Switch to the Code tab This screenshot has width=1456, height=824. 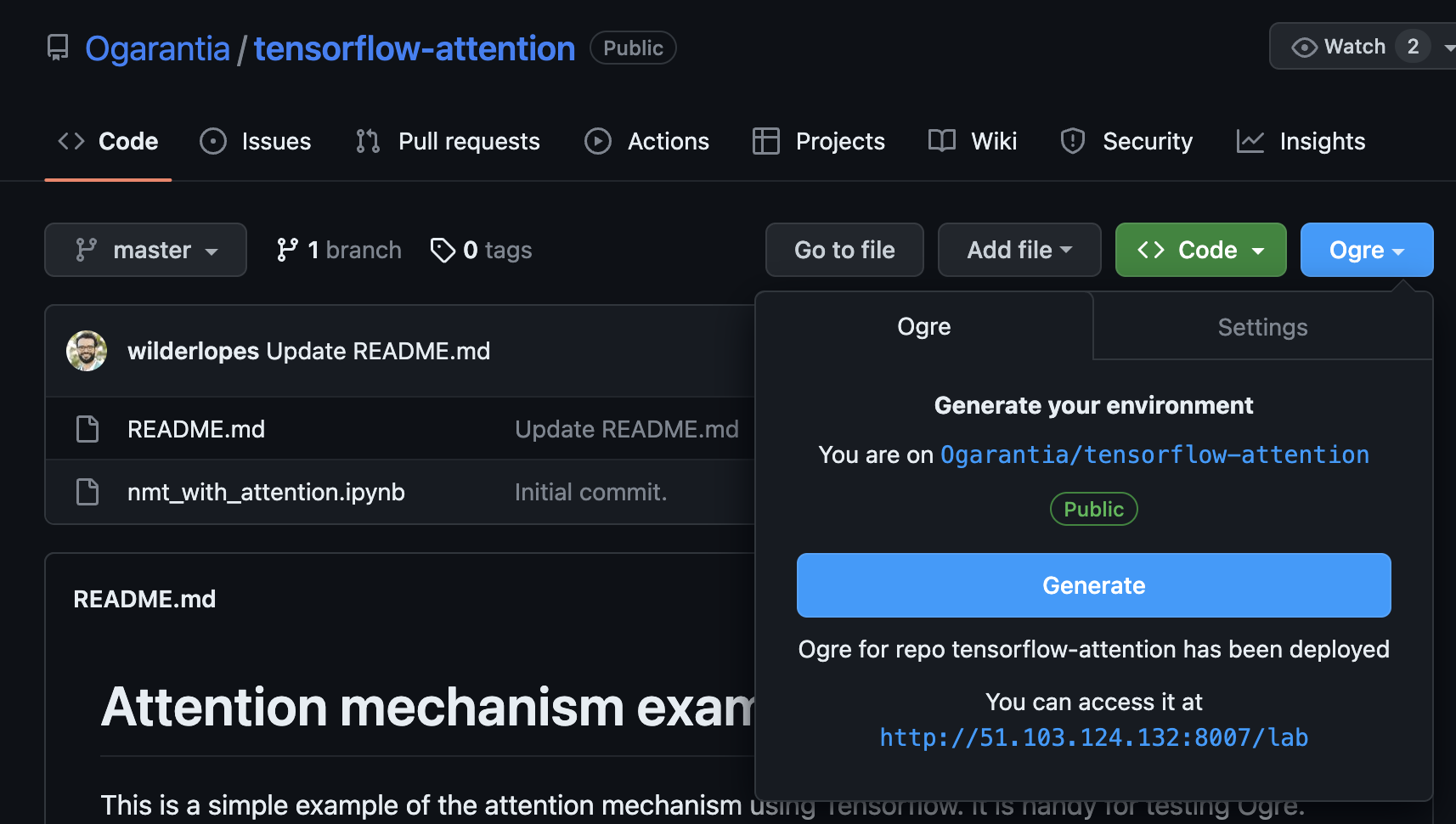(108, 141)
